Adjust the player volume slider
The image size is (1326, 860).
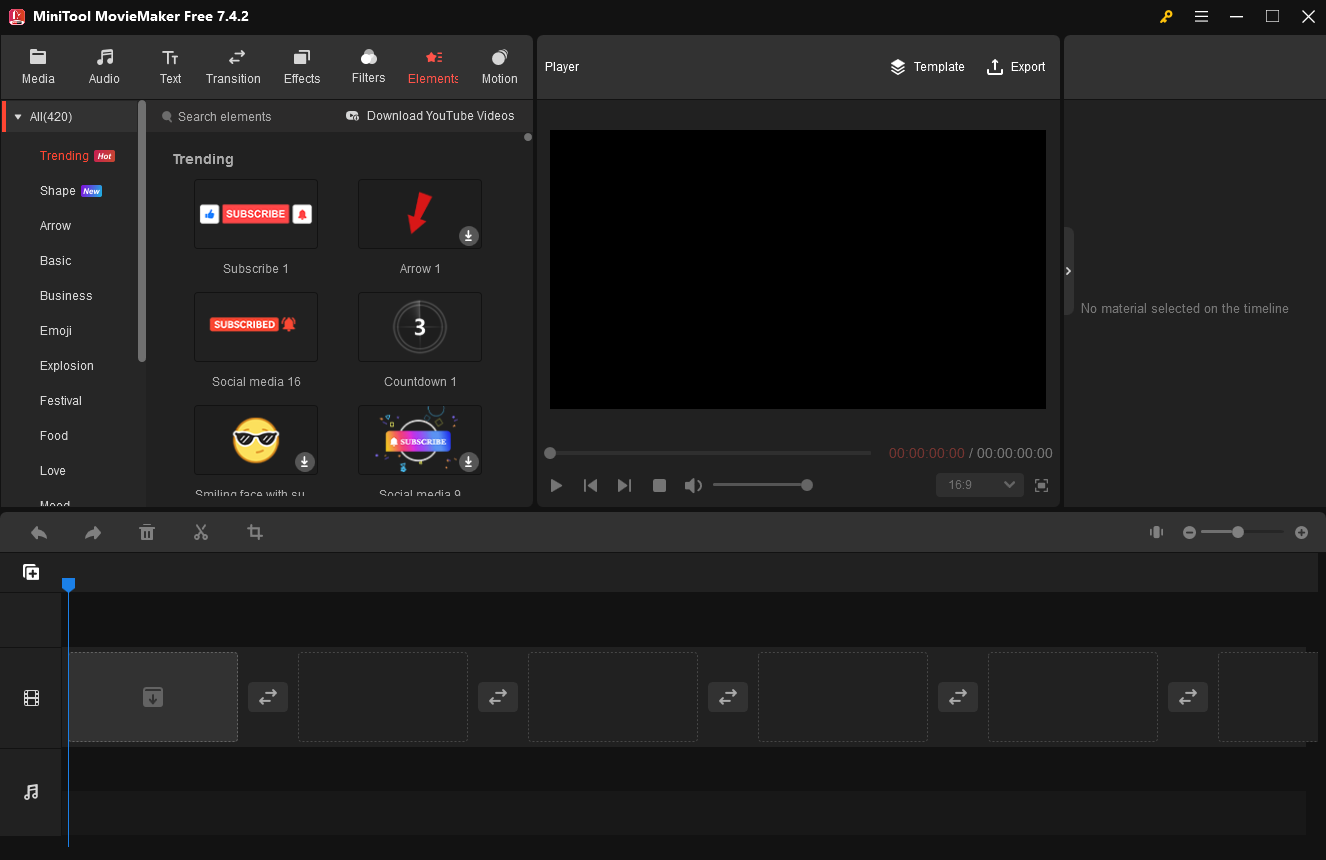(762, 485)
